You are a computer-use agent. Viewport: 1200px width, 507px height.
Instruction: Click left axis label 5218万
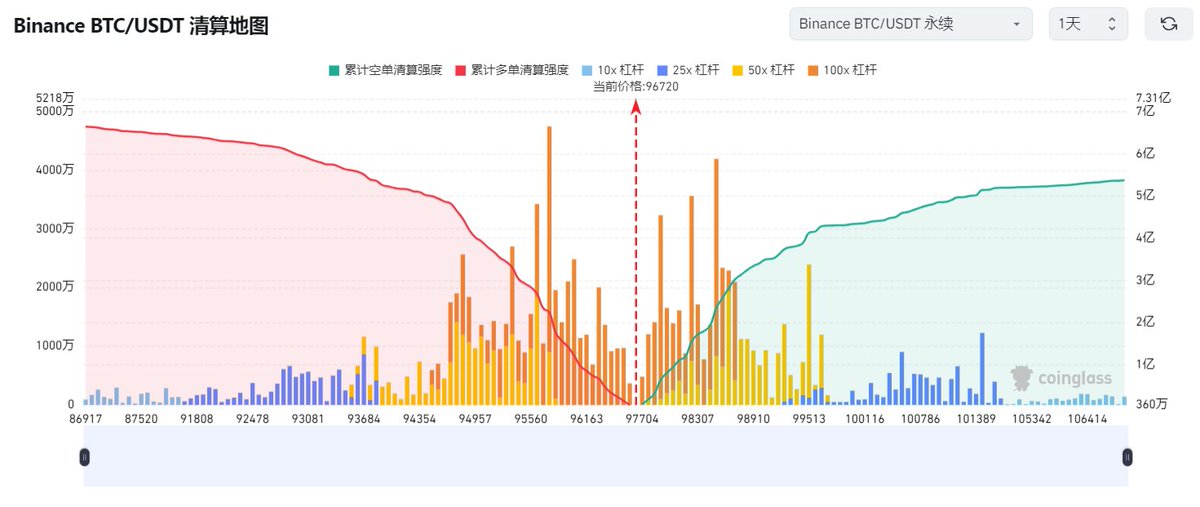click(54, 98)
